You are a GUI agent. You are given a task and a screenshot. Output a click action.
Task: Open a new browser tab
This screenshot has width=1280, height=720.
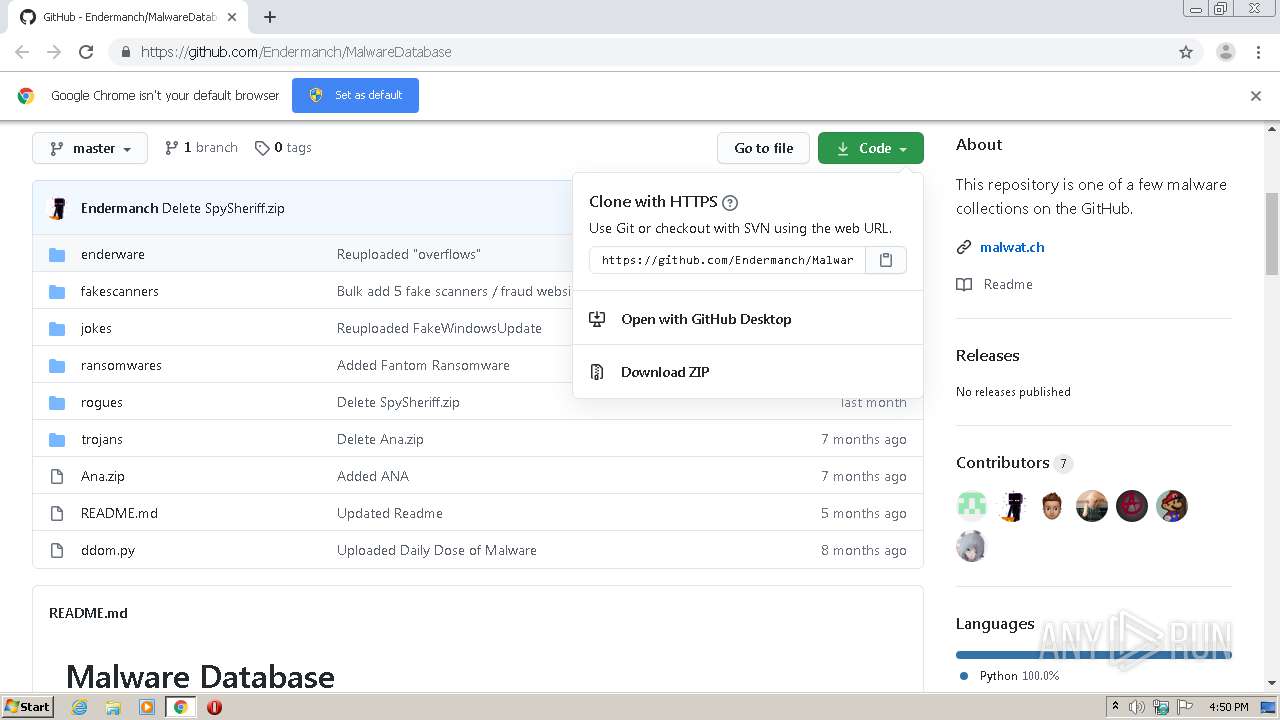270,17
